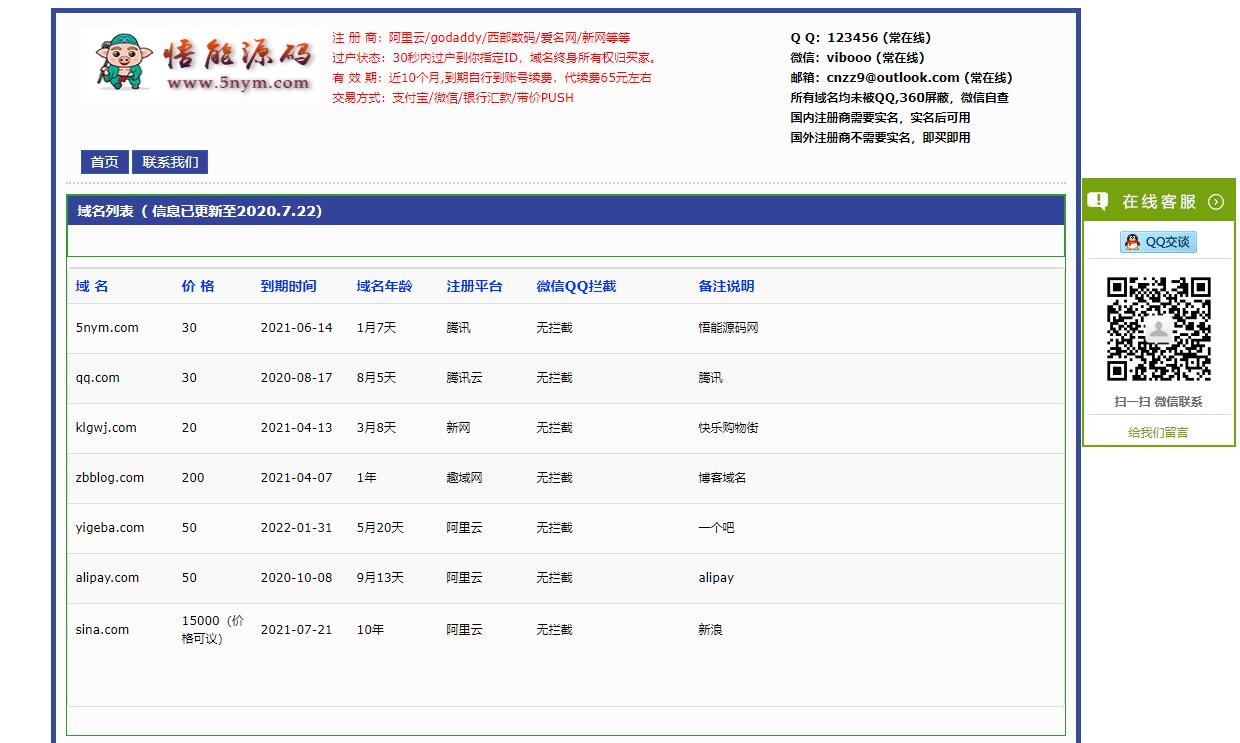Click the 注册商 info line
The height and width of the screenshot is (743, 1240).
[481, 38]
